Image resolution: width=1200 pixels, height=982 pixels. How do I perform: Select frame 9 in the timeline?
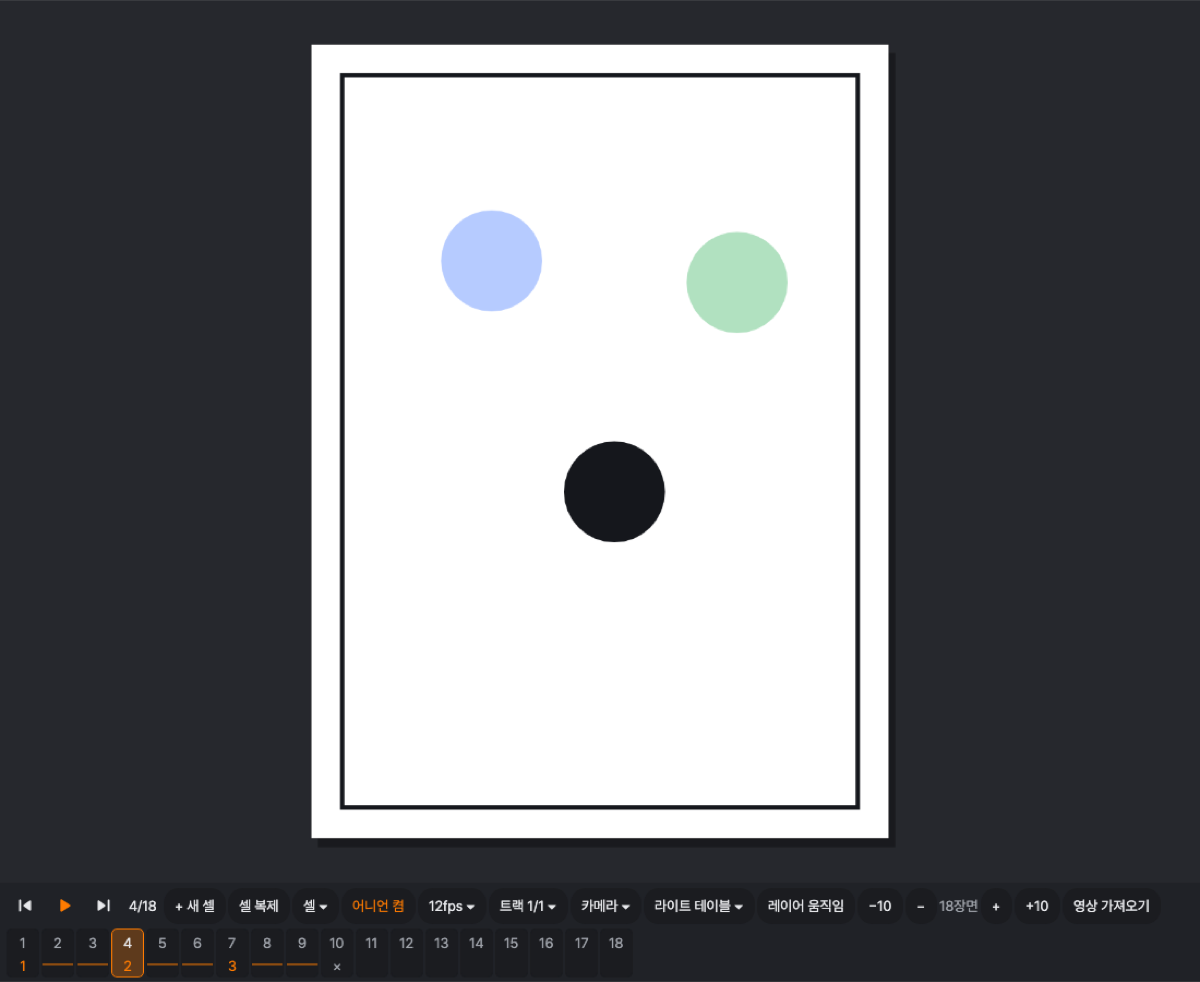pyautogui.click(x=302, y=953)
